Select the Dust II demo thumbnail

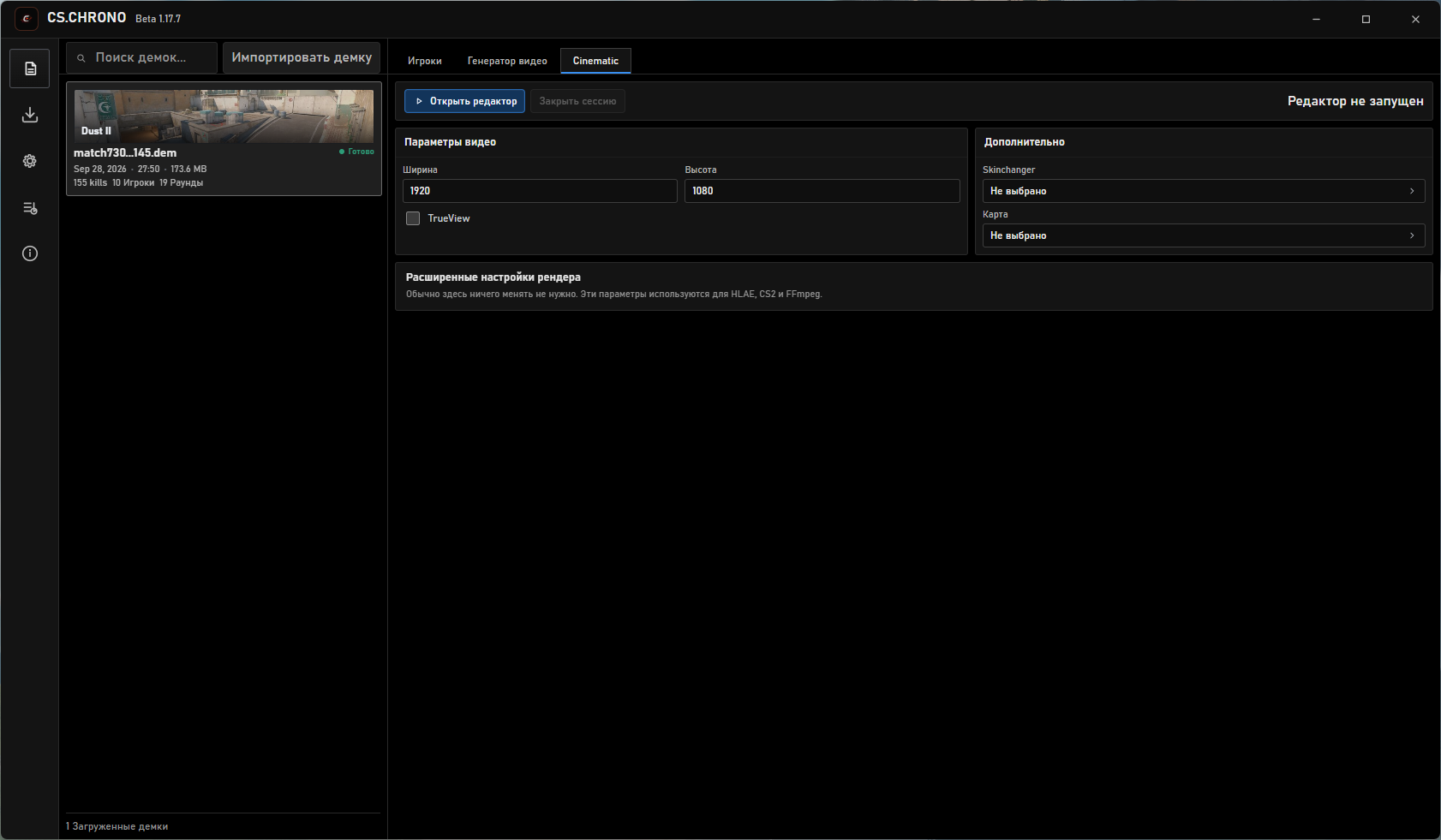pos(224,116)
